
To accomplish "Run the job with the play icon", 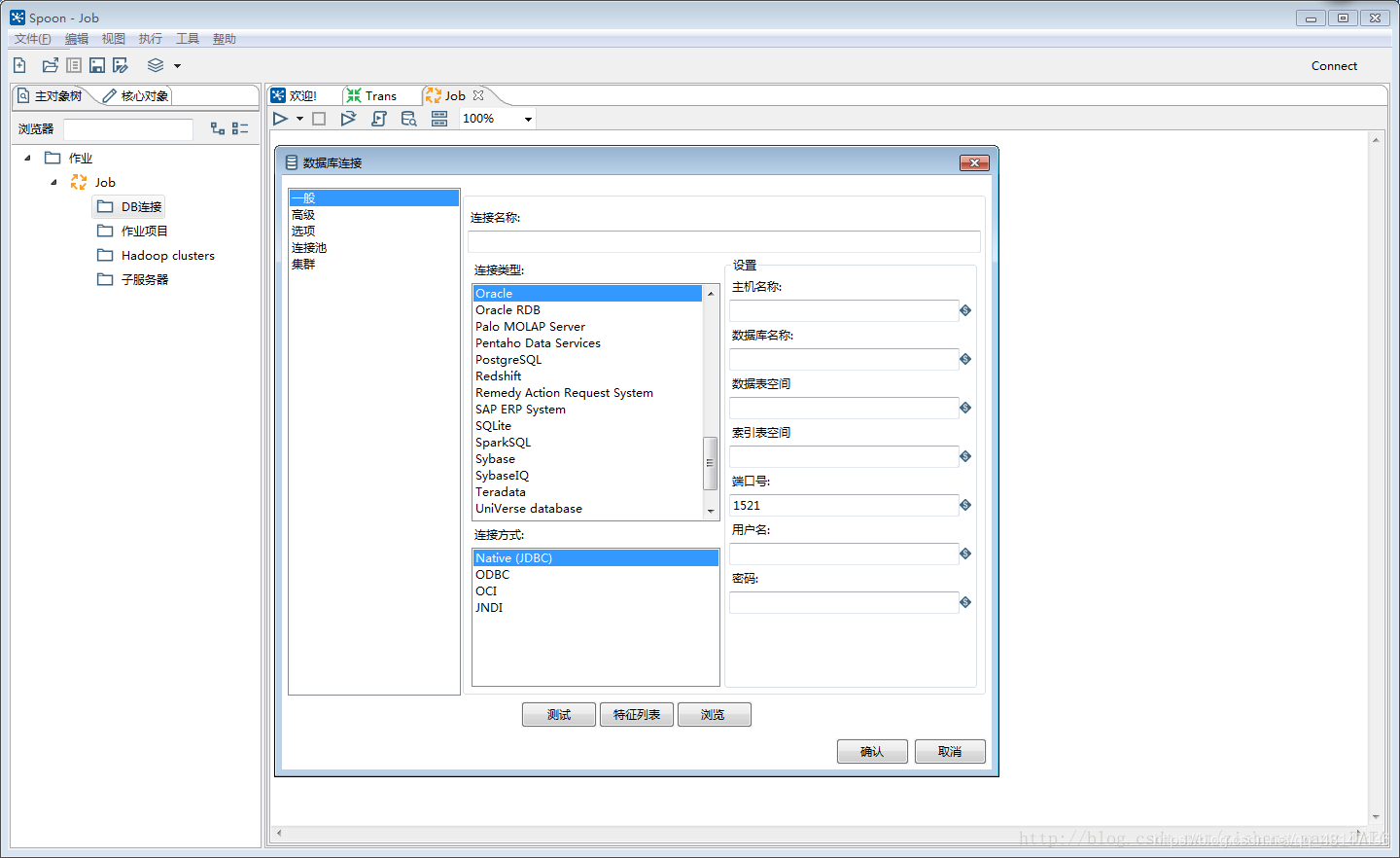I will (x=280, y=119).
